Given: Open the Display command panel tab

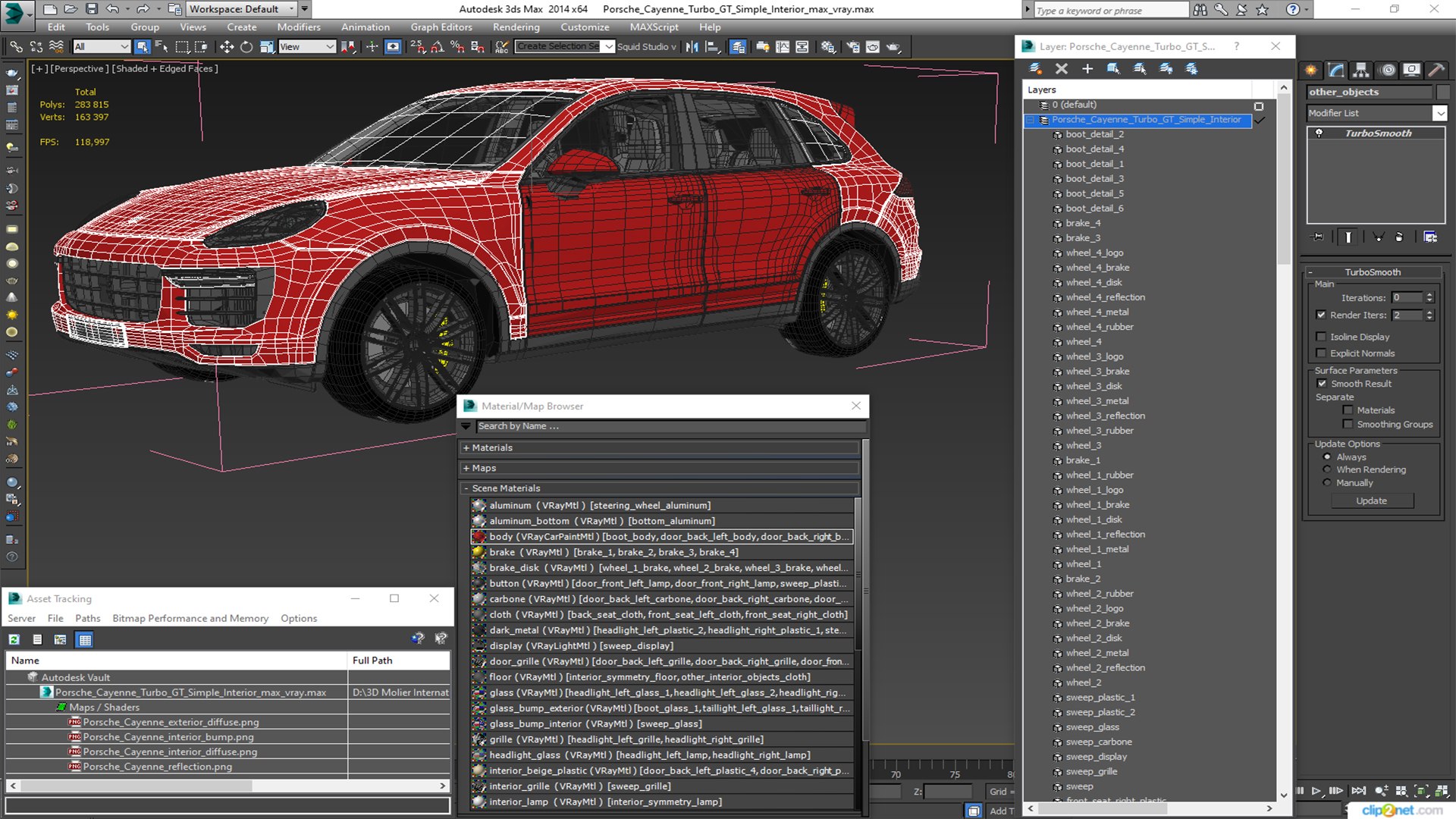Looking at the screenshot, I should pyautogui.click(x=1412, y=71).
